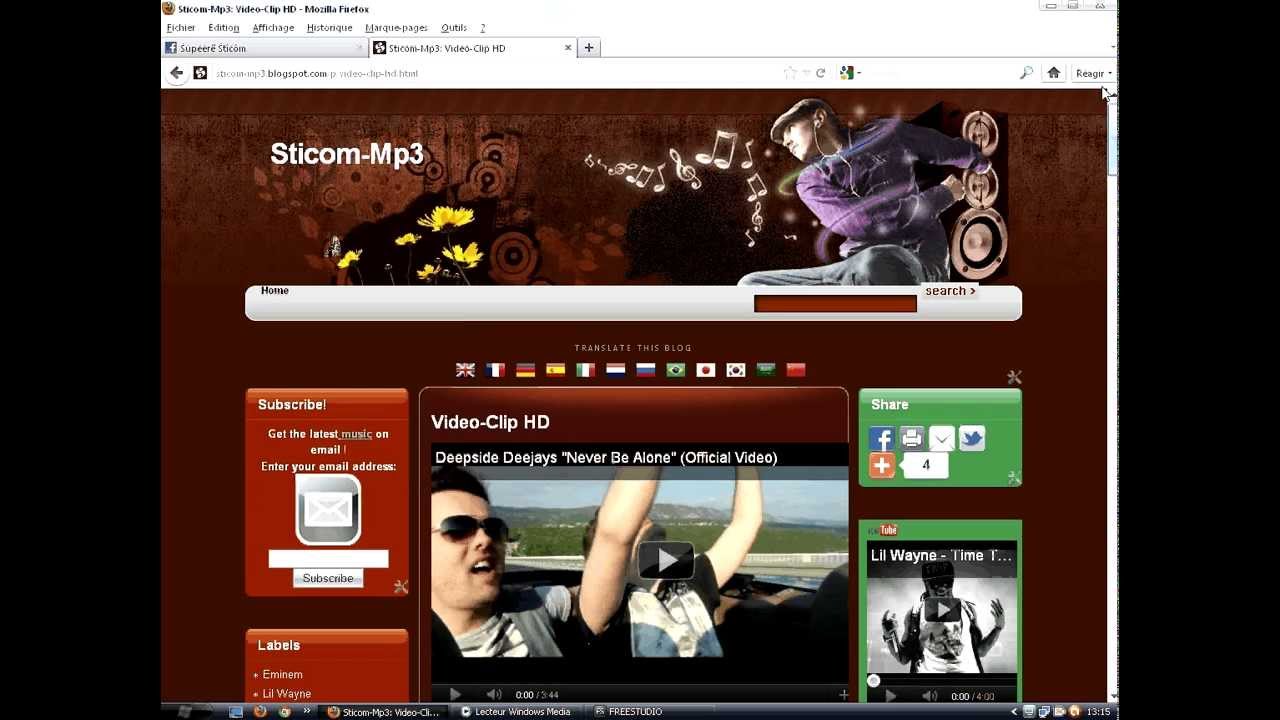Click the email address field in Subscribe
Image resolution: width=1280 pixels, height=720 pixels.
pos(328,559)
